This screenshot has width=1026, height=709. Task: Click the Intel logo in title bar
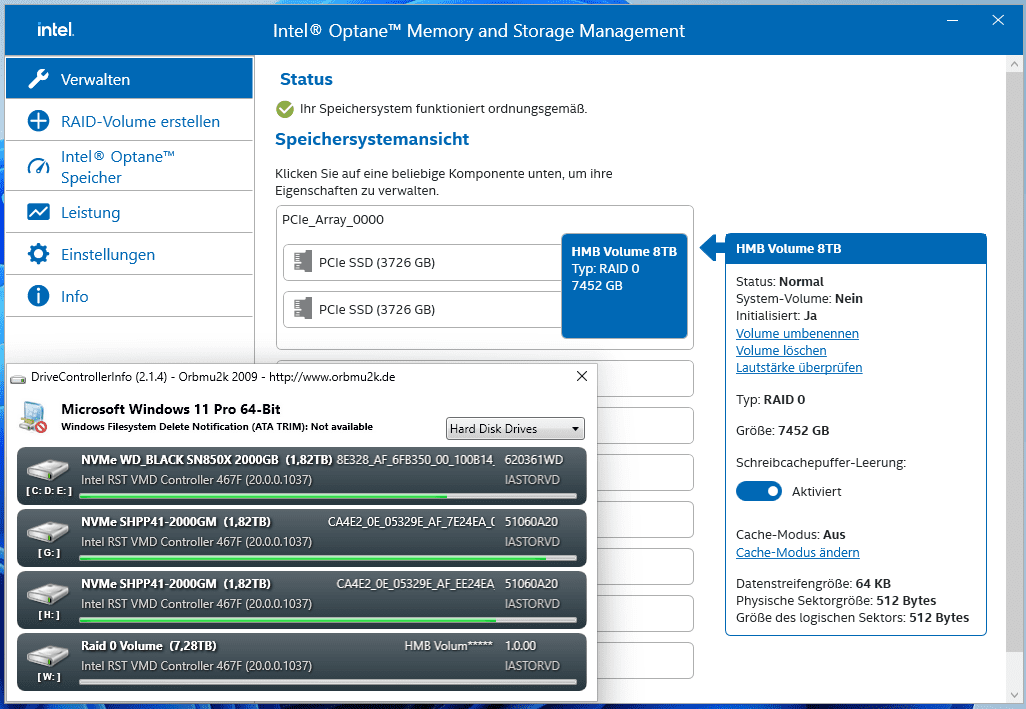tap(56, 29)
